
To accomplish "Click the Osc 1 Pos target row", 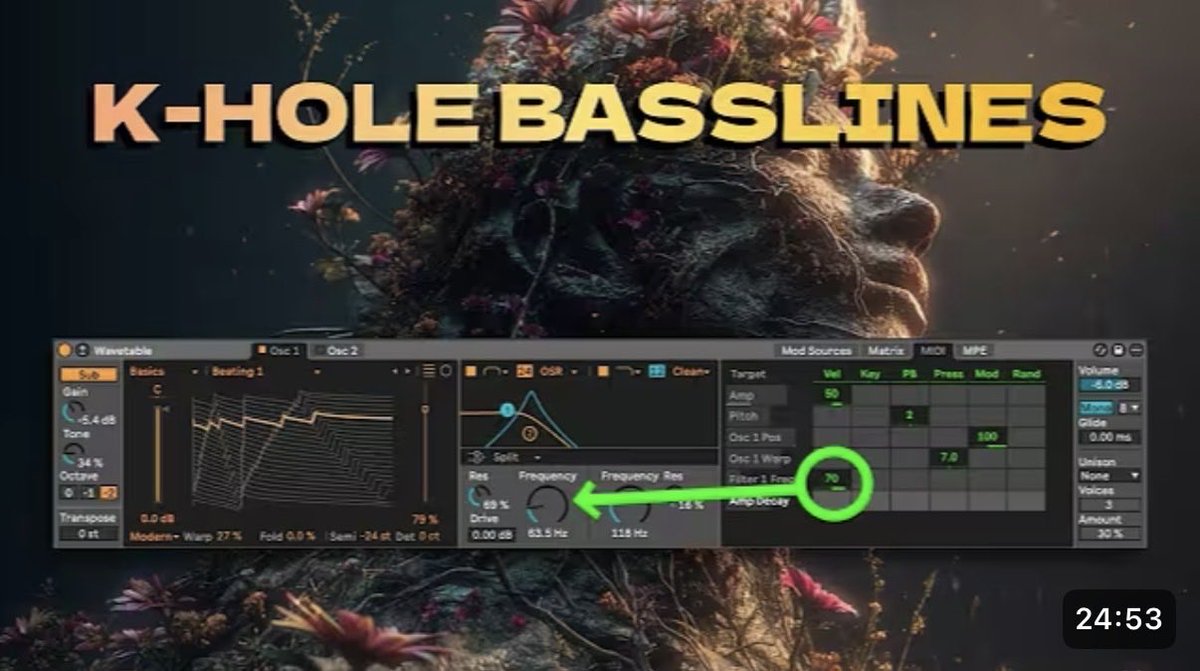I will 761,437.
